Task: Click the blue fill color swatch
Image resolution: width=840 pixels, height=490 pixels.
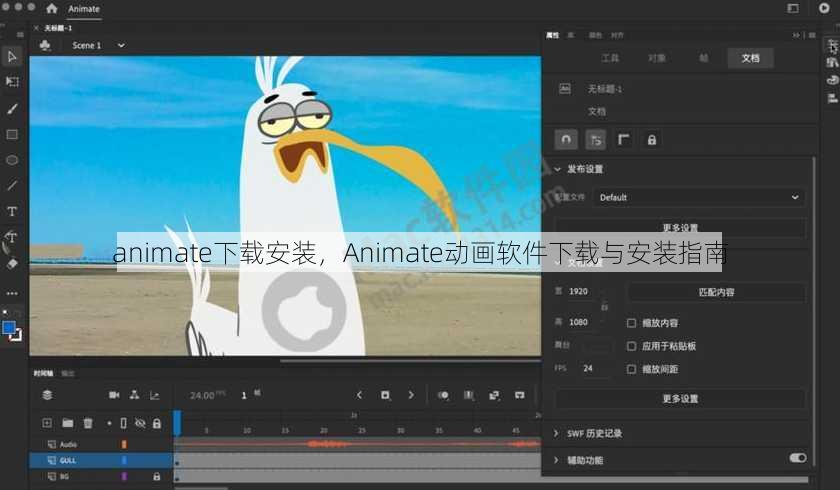Action: click(x=9, y=328)
